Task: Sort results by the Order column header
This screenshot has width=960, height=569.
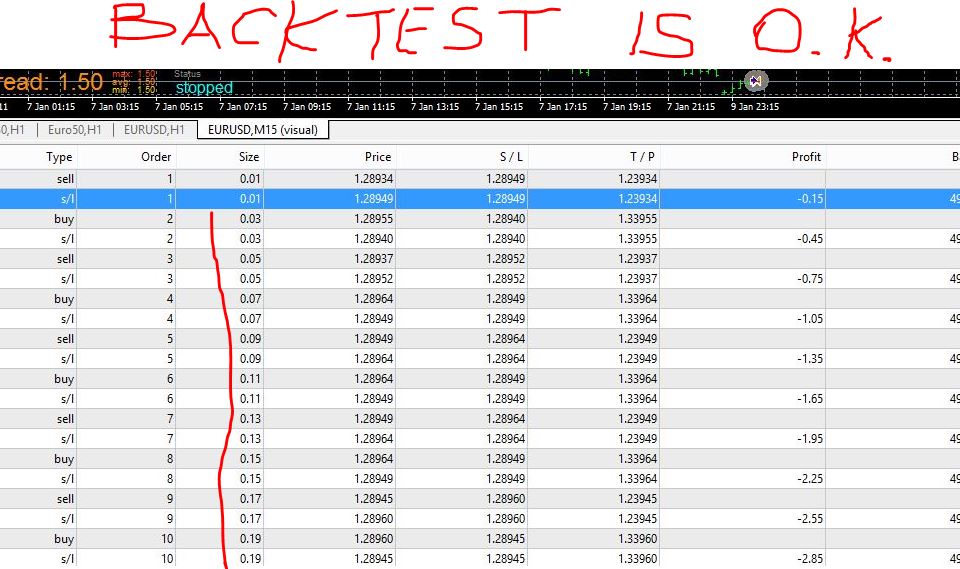Action: point(156,157)
